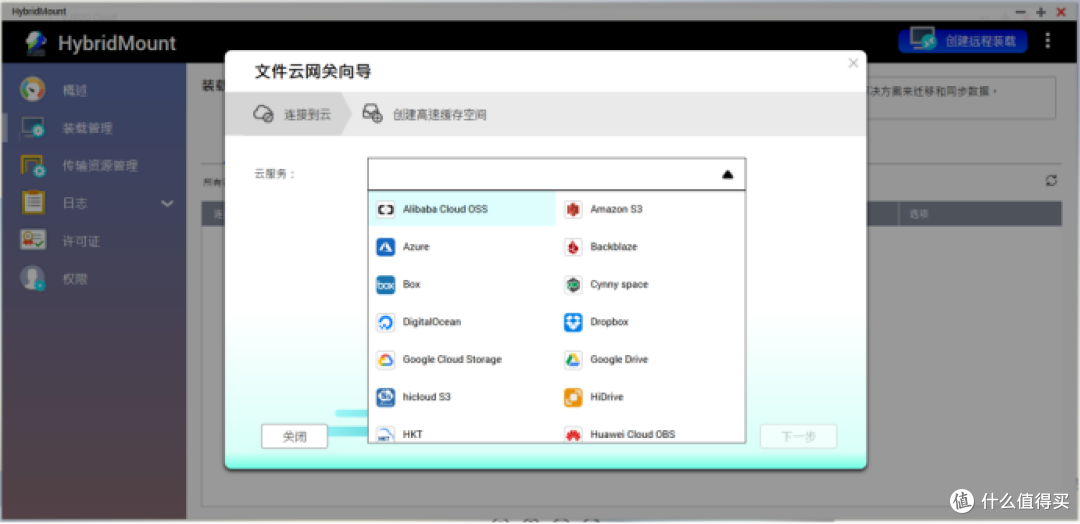Pick the DigitalOcean icon
Screen dimensions: 1080x524
tap(386, 322)
